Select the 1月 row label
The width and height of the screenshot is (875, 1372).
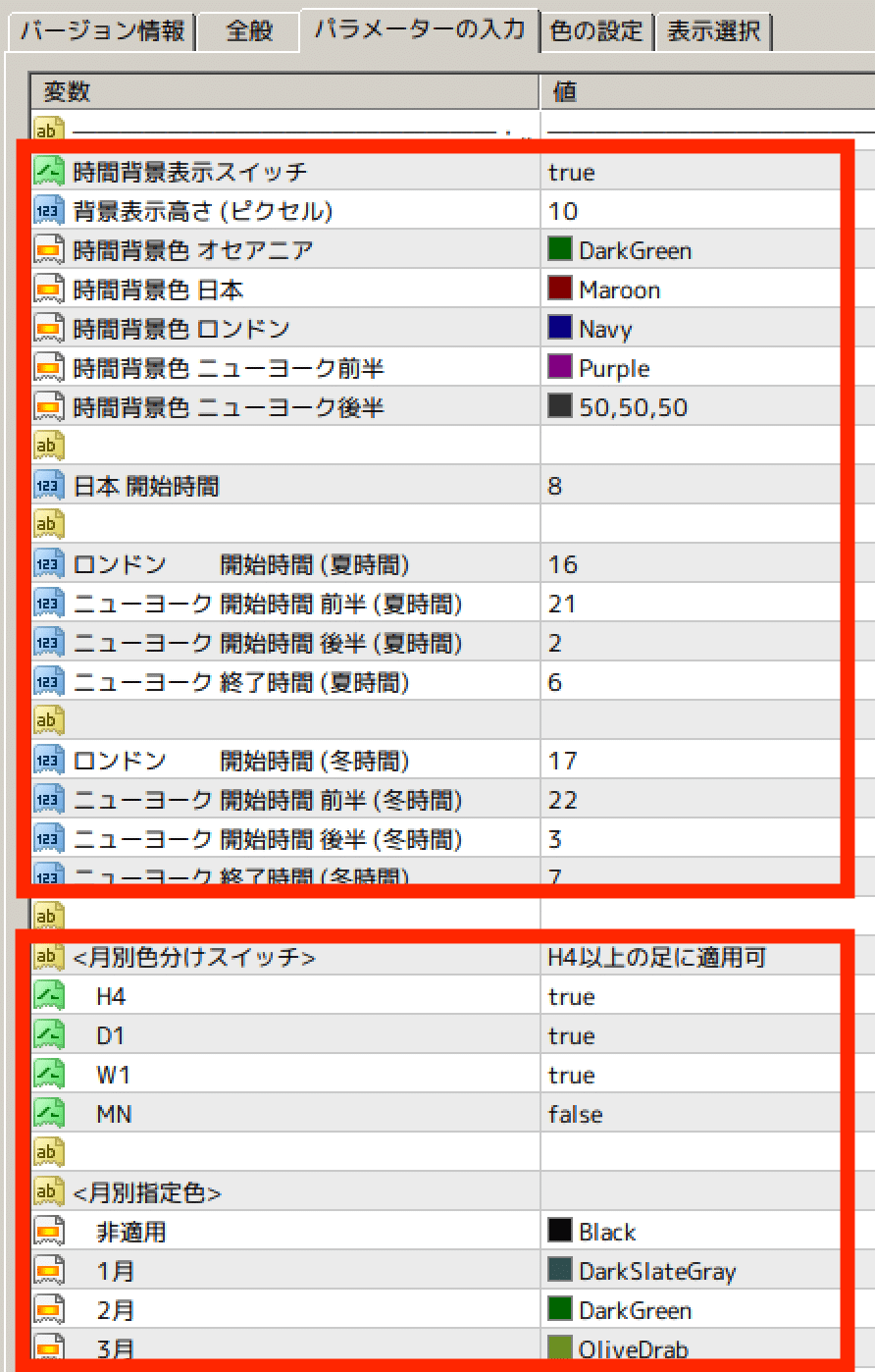(116, 1272)
